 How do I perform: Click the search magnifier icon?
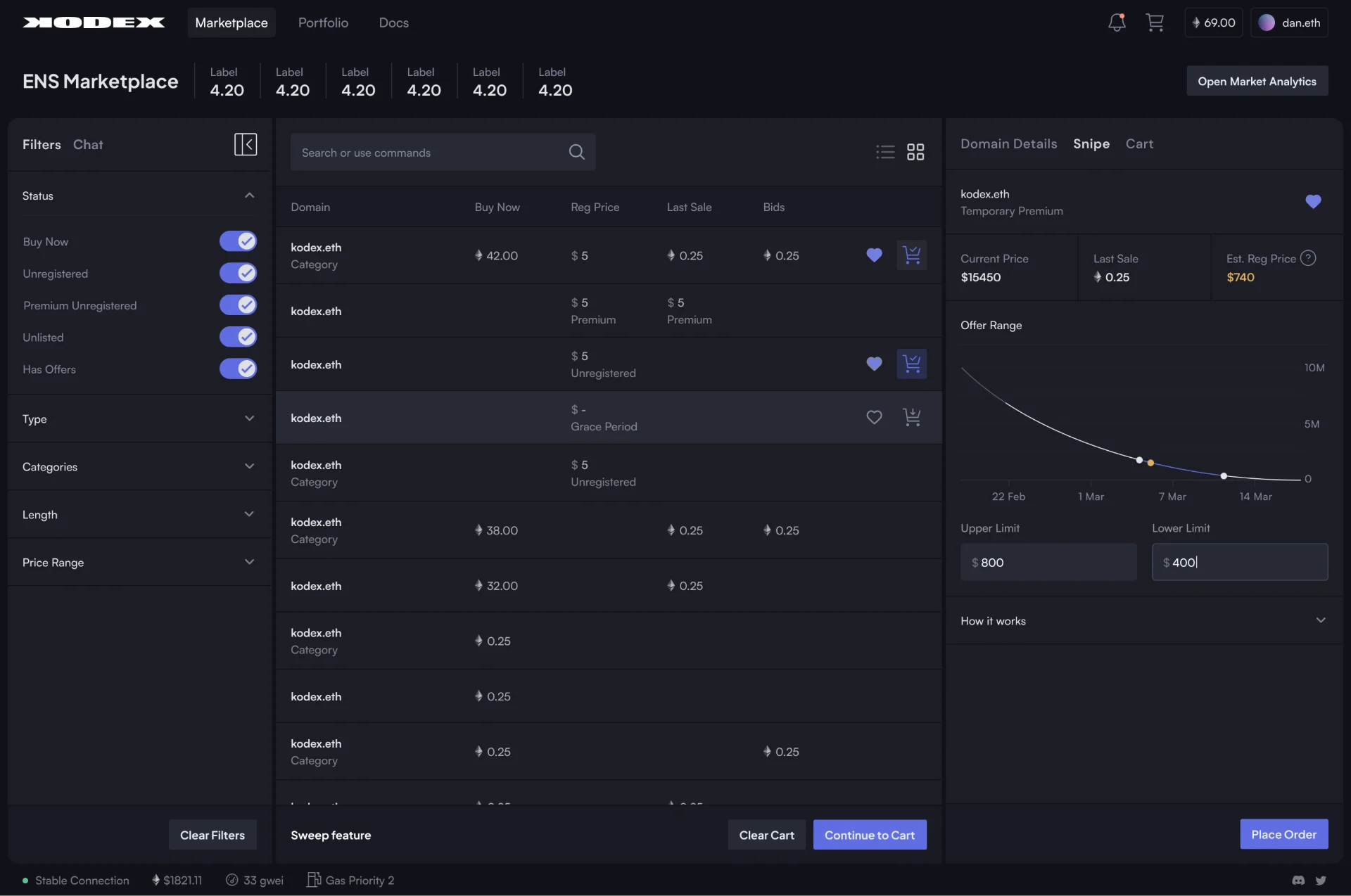(577, 152)
